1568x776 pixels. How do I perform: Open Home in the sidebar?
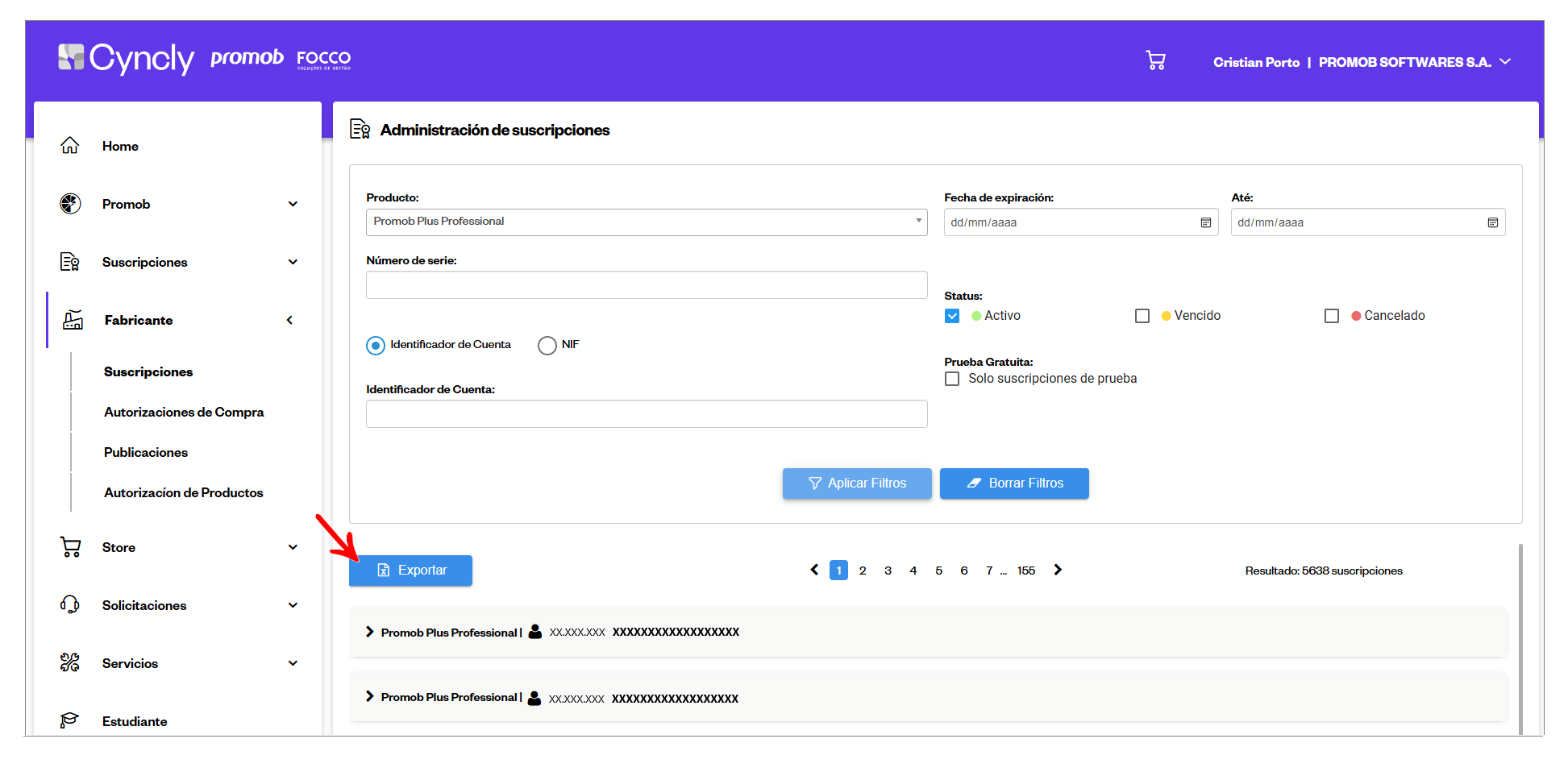click(x=120, y=146)
